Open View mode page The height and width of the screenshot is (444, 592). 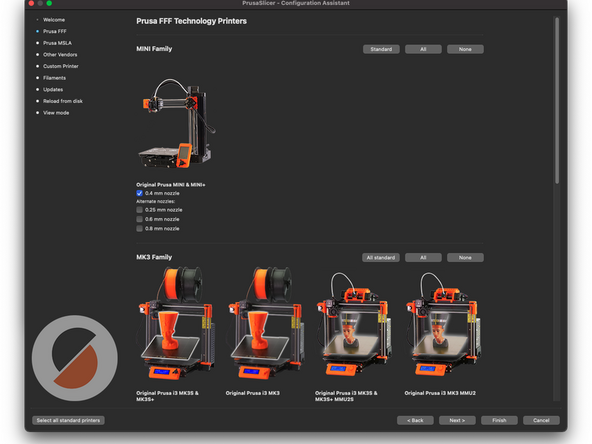coord(56,113)
